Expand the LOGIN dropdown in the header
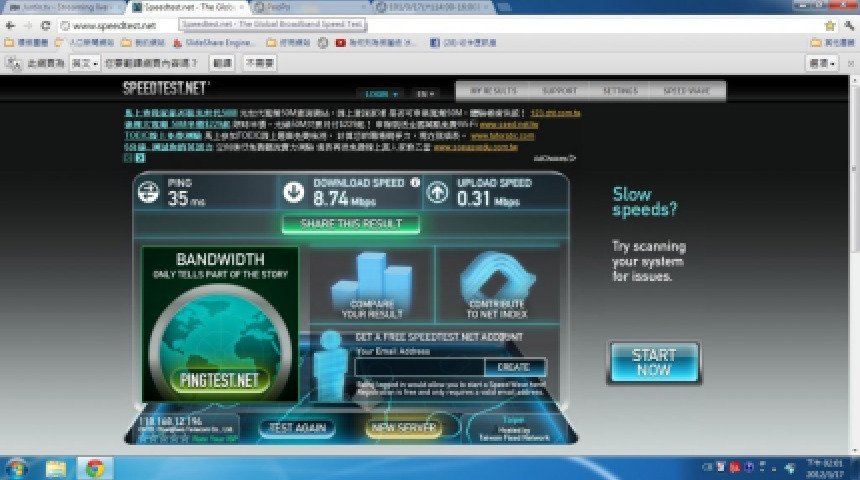Image resolution: width=860 pixels, height=480 pixels. (x=381, y=93)
